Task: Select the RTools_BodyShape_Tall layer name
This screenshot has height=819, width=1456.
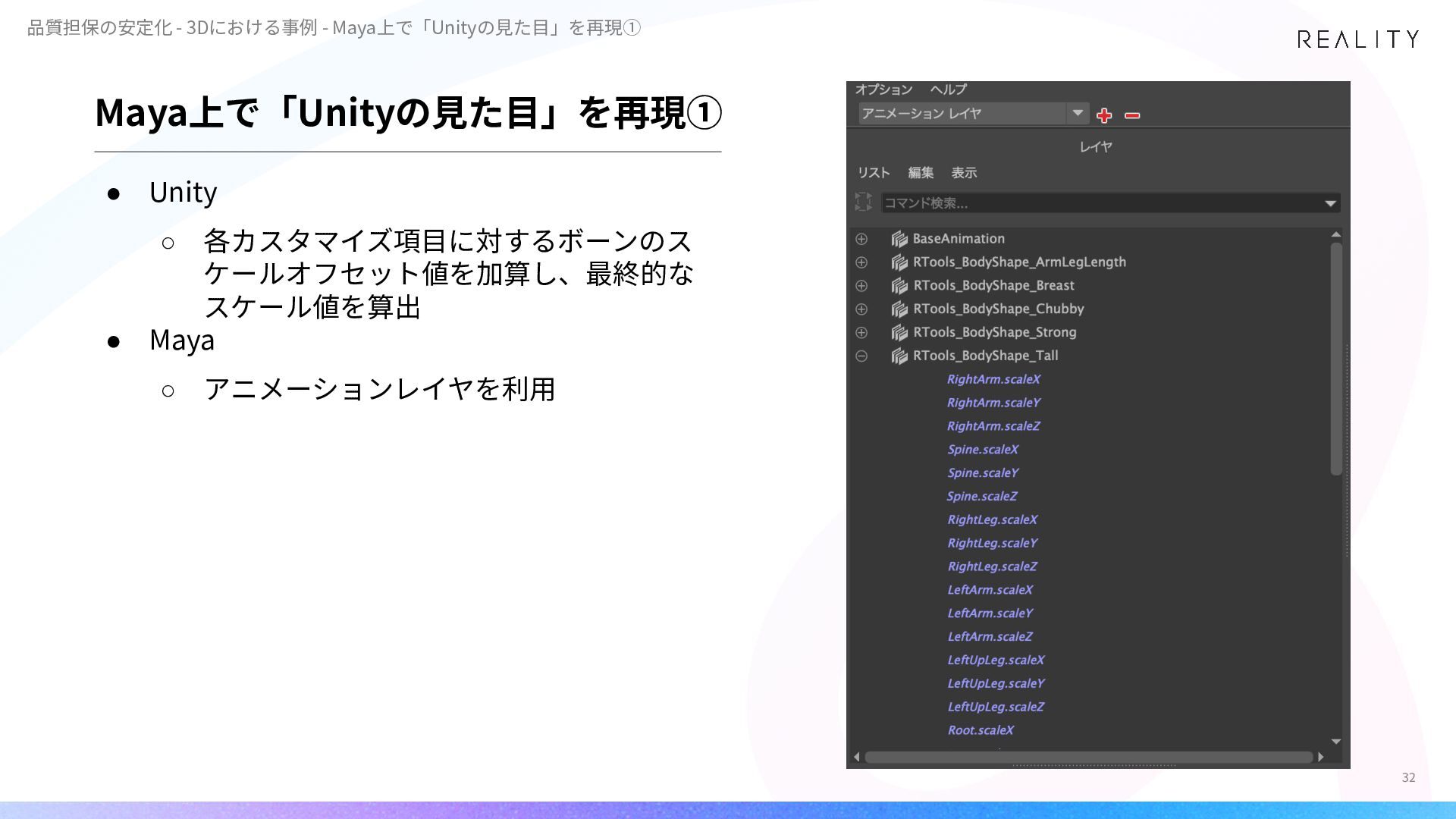Action: tap(985, 356)
